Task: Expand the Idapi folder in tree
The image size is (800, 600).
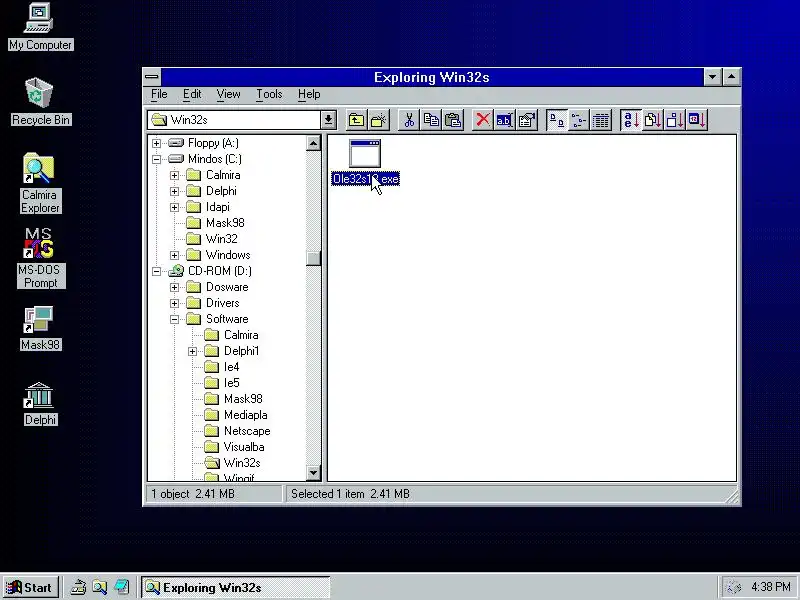Action: (174, 207)
